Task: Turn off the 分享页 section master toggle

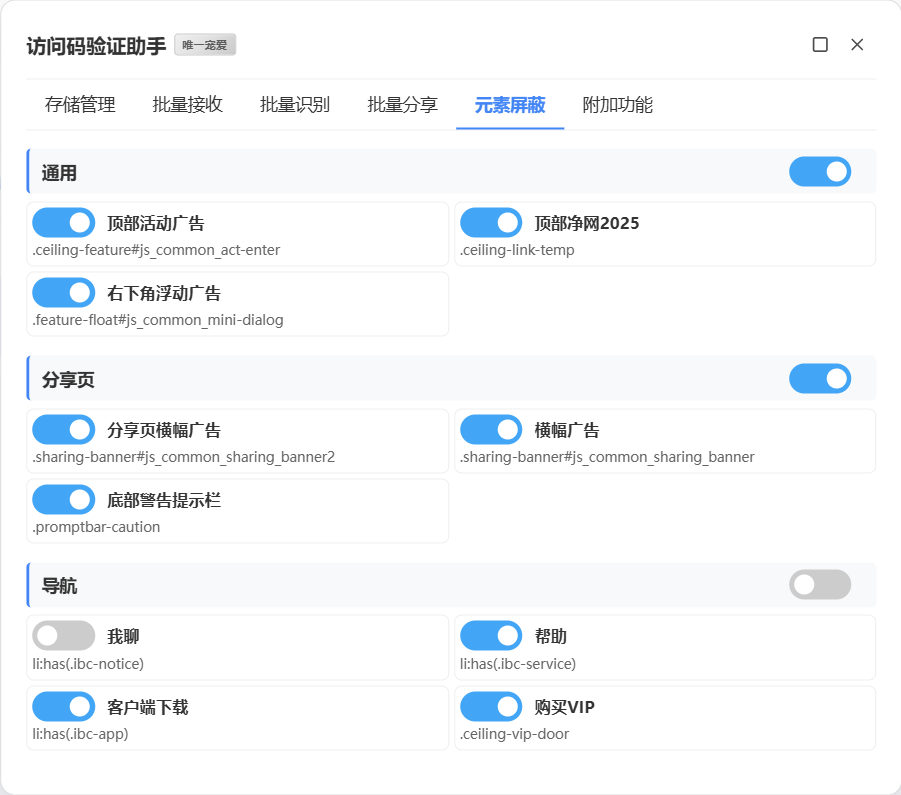Action: (x=820, y=379)
